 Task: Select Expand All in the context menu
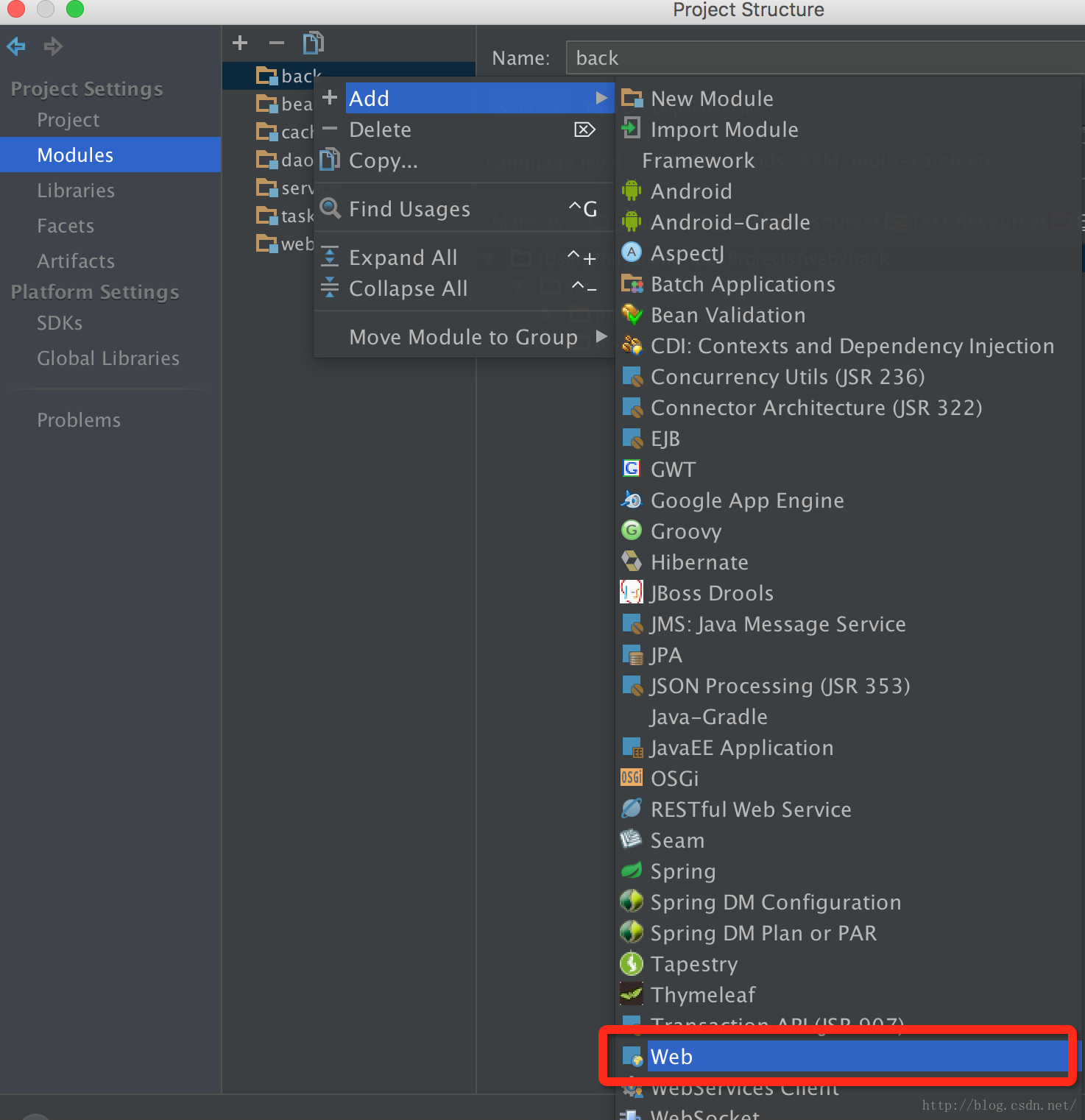pos(464,258)
